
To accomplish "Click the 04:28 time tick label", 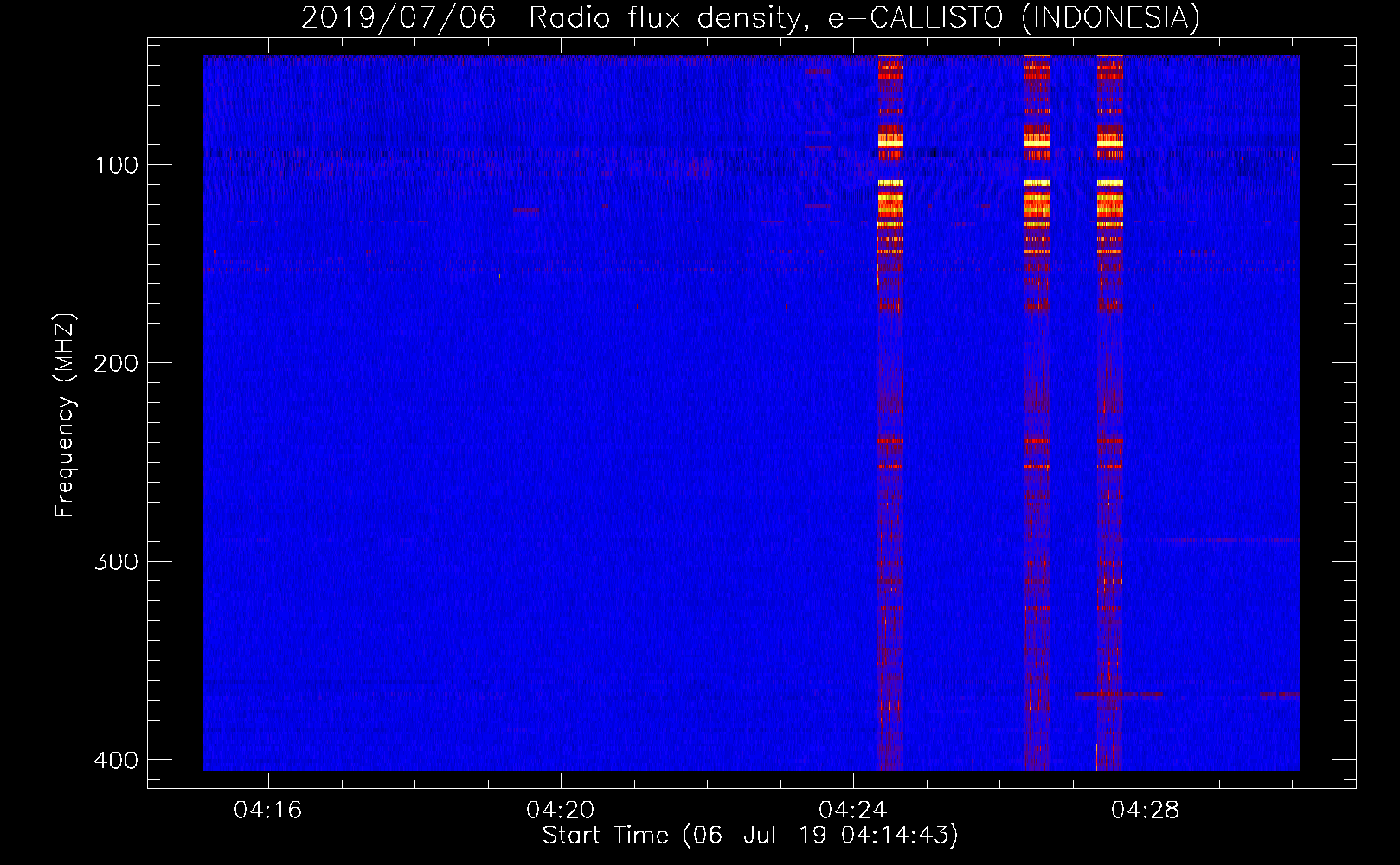I will (x=1146, y=811).
